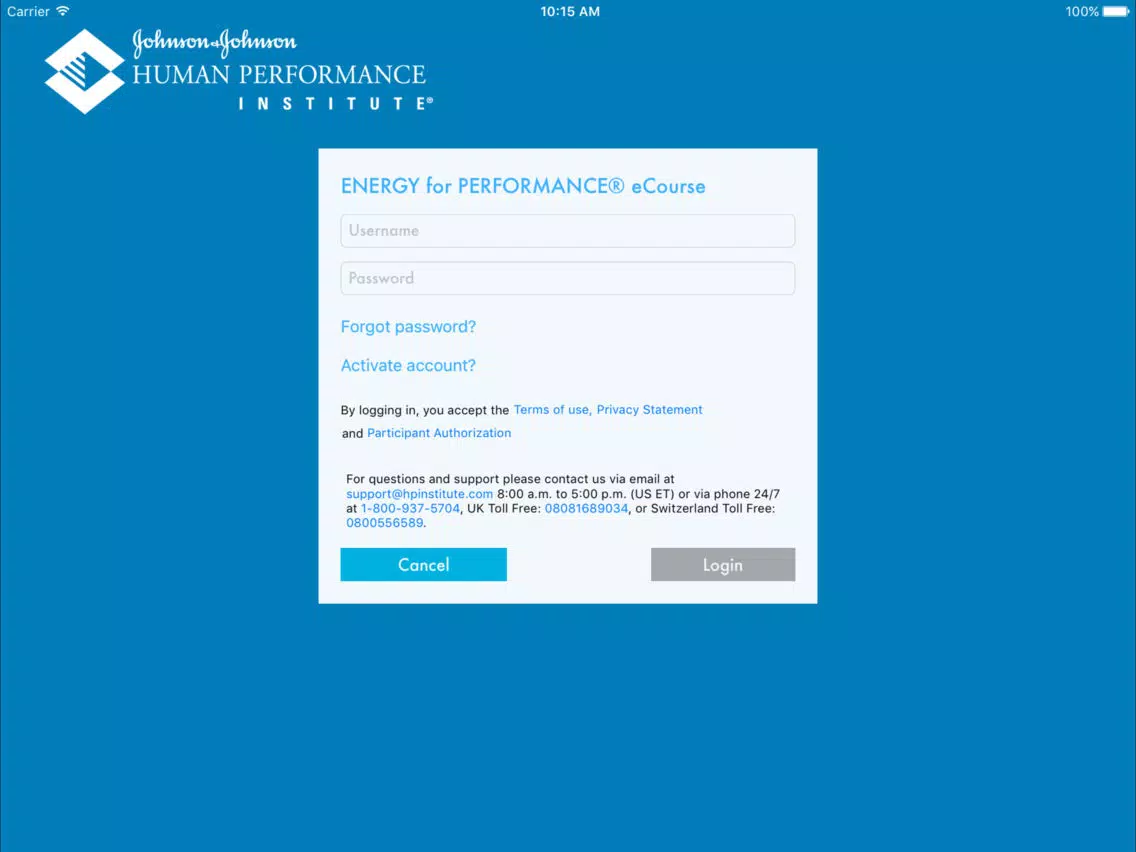Tap the Wi-Fi status icon
This screenshot has height=852, width=1136.
63,11
